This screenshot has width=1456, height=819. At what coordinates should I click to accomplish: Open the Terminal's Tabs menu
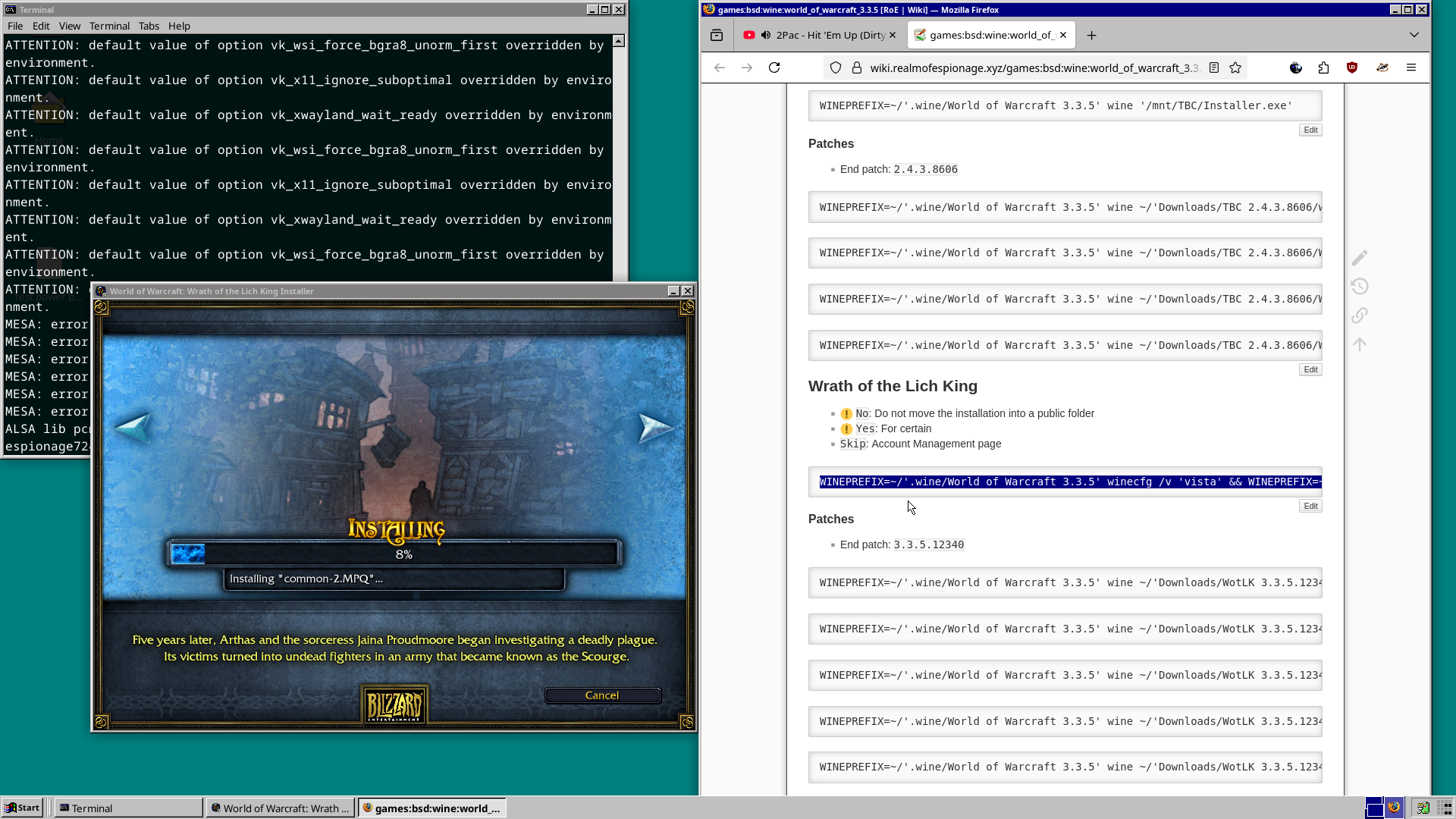[x=149, y=26]
